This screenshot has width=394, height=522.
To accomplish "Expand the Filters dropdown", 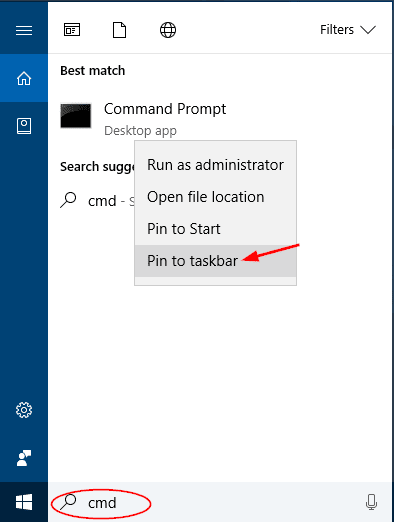I will coord(348,30).
